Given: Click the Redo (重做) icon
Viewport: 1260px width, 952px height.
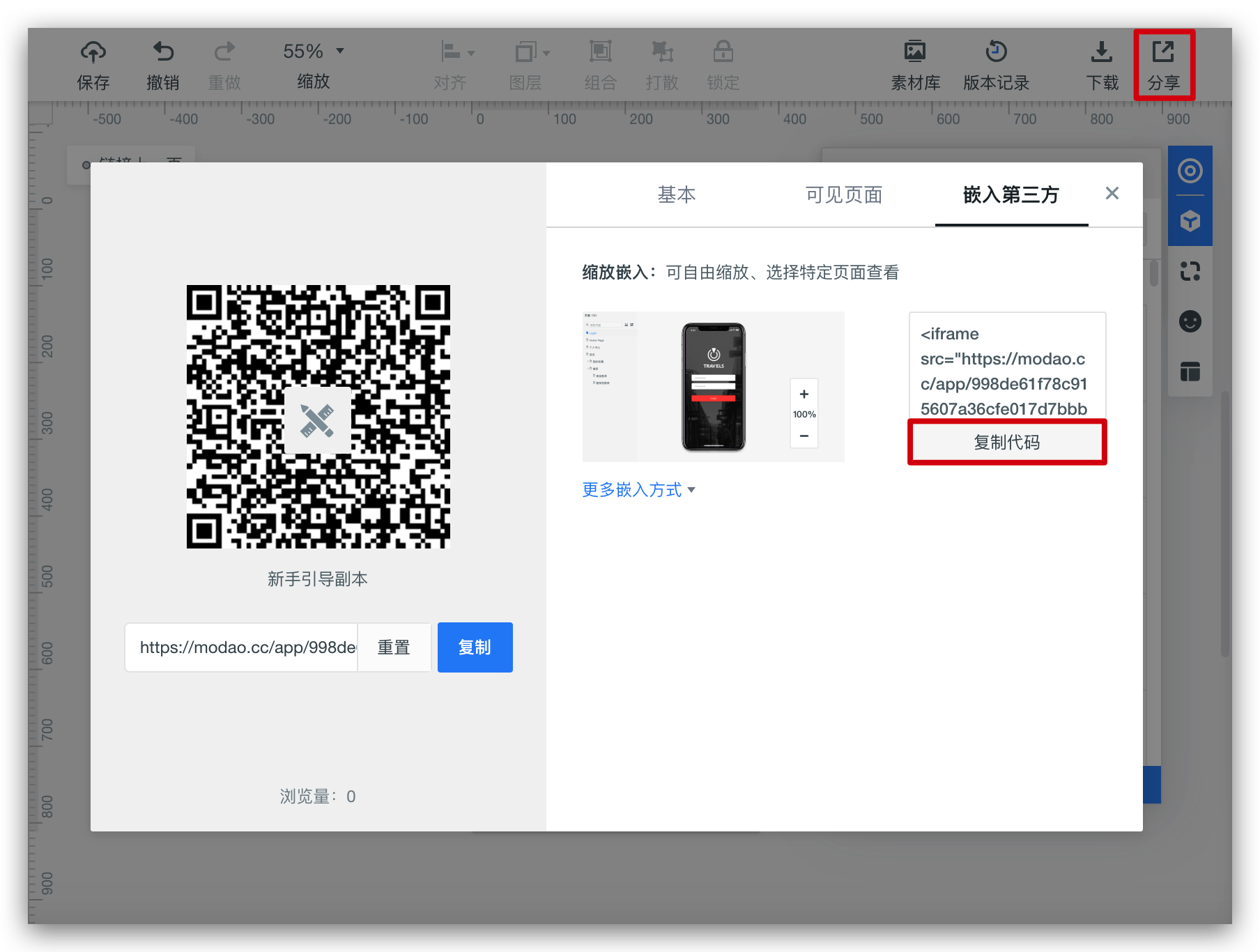Looking at the screenshot, I should (224, 52).
